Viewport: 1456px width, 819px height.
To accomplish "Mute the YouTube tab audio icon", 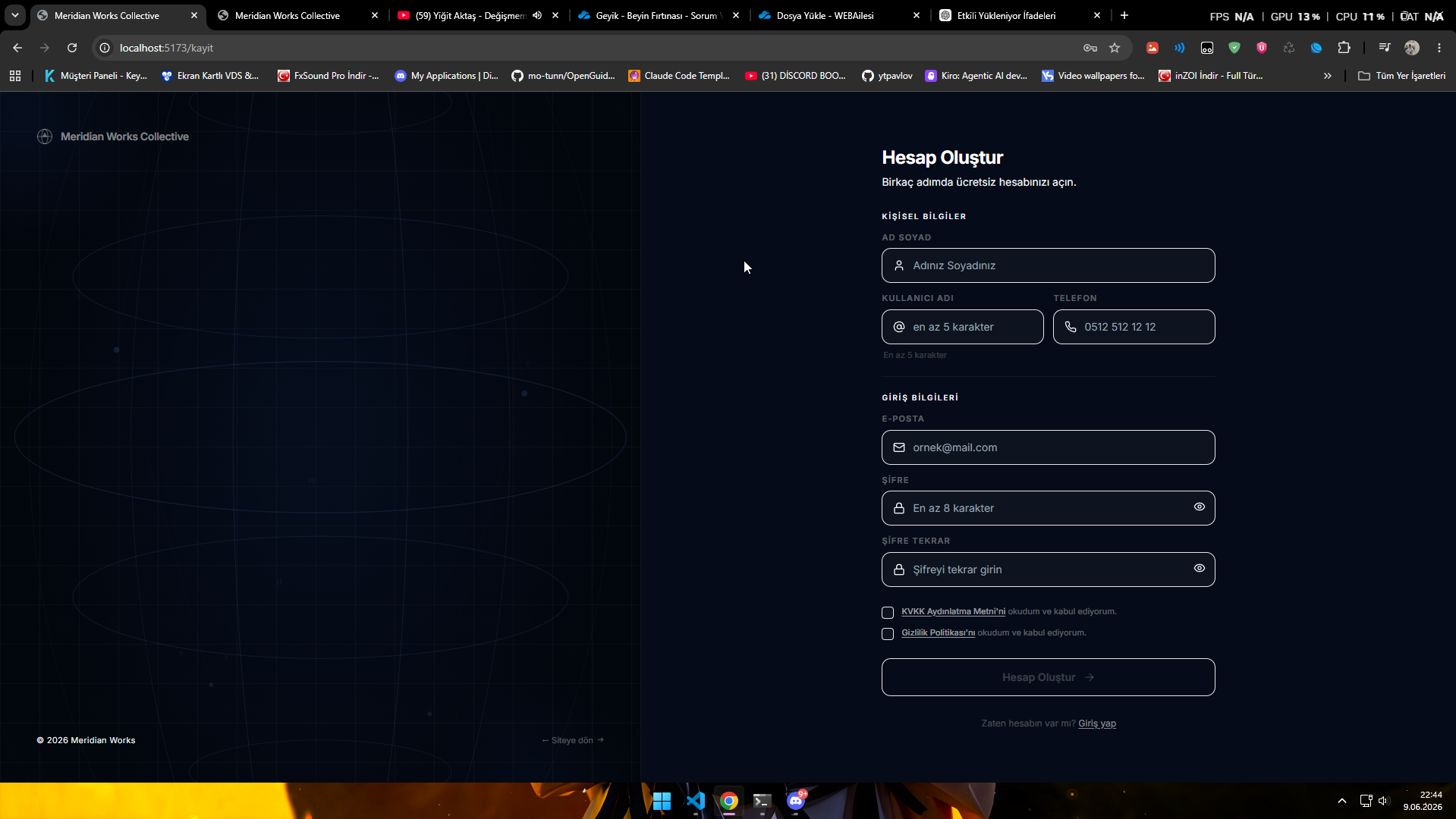I will coord(537,15).
